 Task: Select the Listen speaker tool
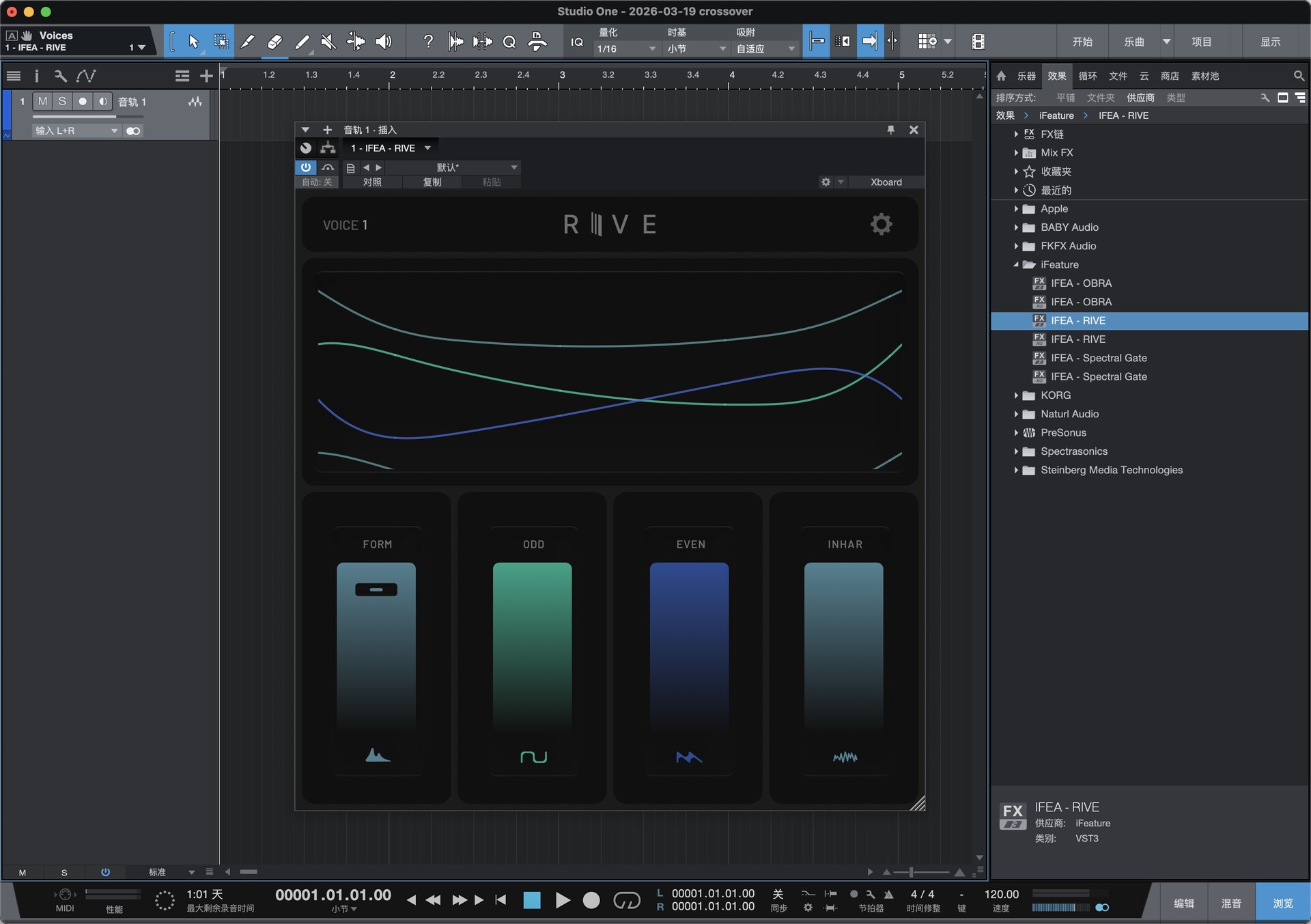(x=384, y=42)
